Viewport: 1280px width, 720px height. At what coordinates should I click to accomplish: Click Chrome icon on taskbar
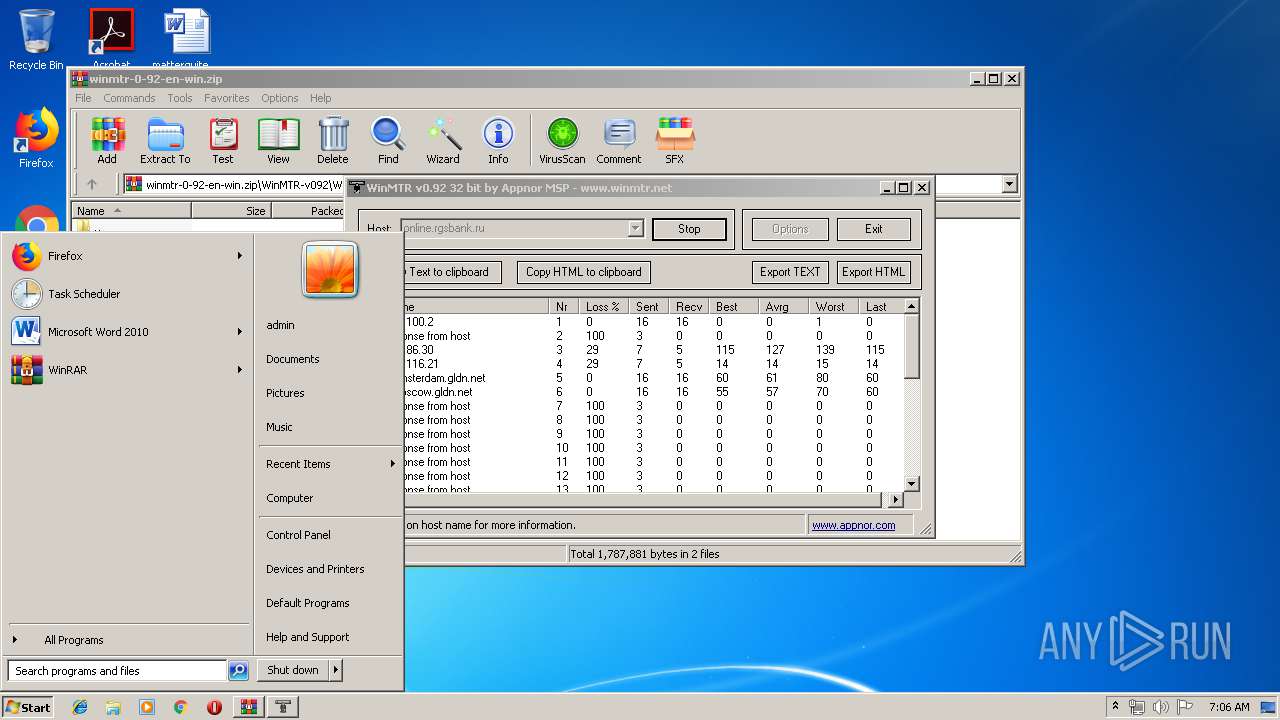point(180,707)
